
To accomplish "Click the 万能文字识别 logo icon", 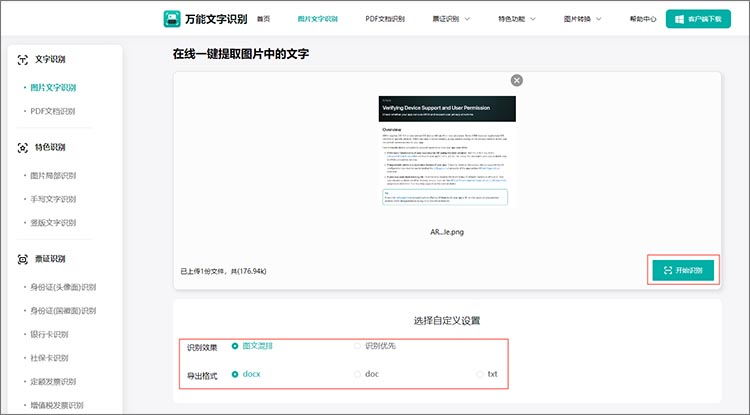I will tap(172, 19).
